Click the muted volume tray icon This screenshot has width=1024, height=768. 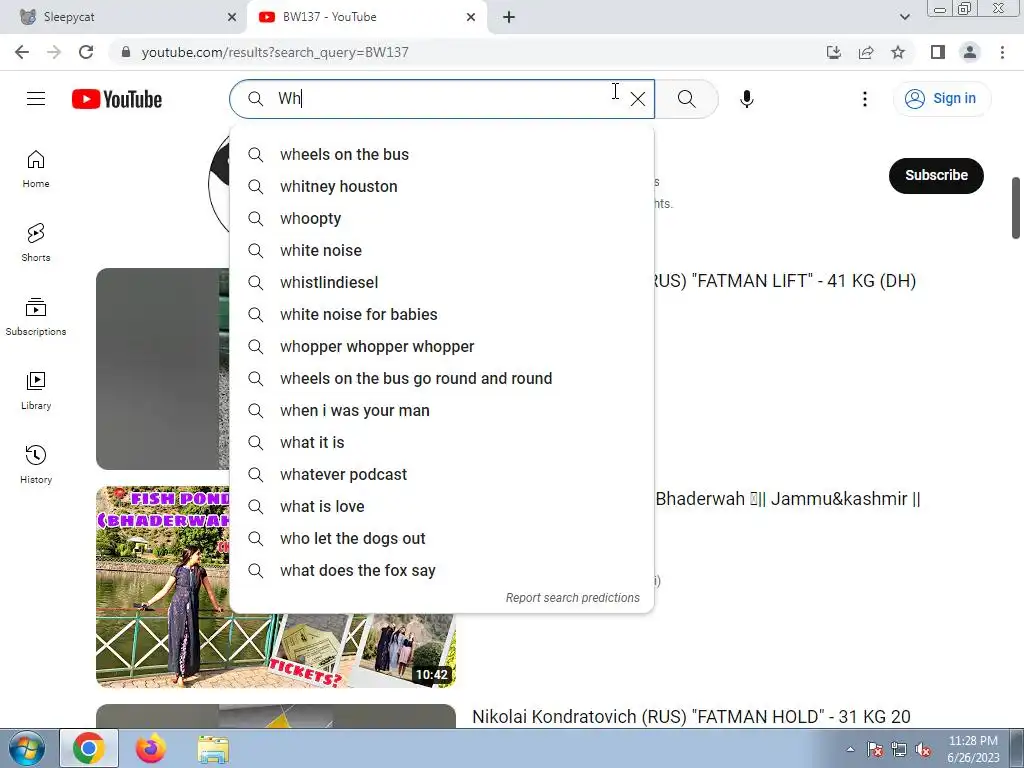pos(923,750)
